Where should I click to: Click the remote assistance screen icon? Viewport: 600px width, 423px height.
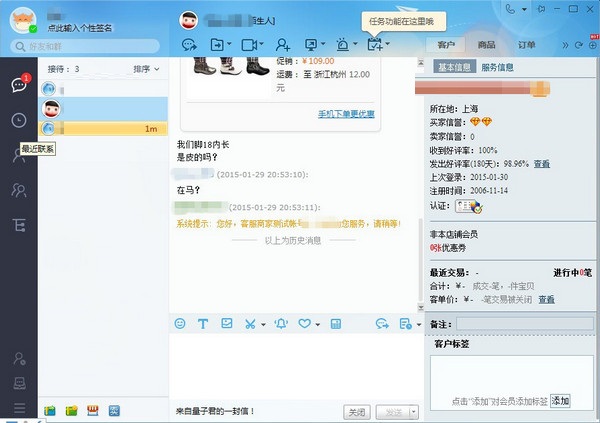(x=311, y=45)
